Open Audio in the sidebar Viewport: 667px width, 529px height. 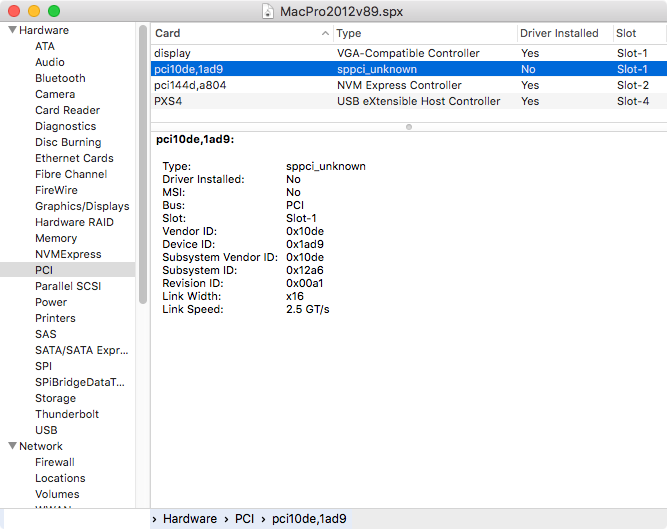(x=50, y=62)
